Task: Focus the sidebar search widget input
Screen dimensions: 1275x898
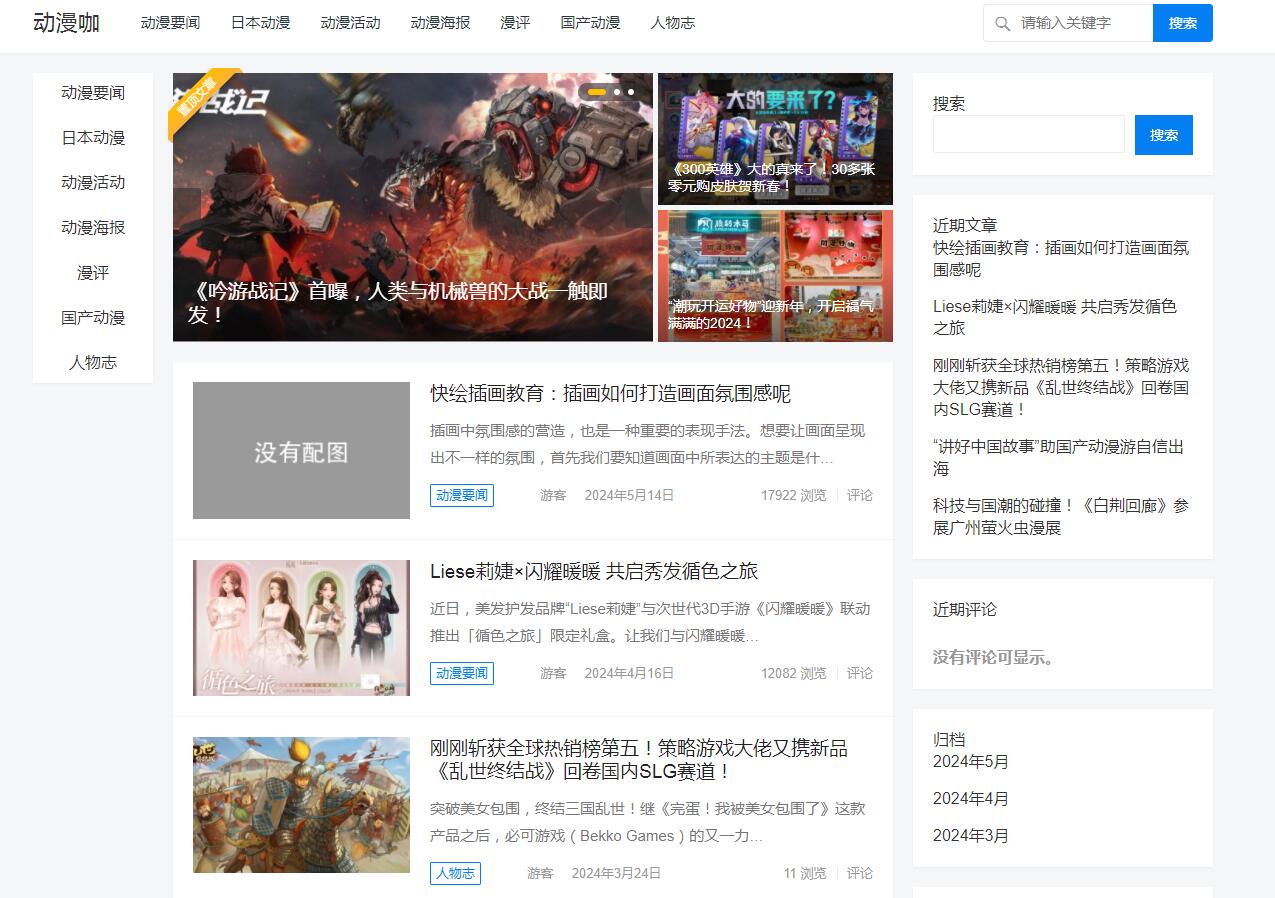Action: point(1029,134)
